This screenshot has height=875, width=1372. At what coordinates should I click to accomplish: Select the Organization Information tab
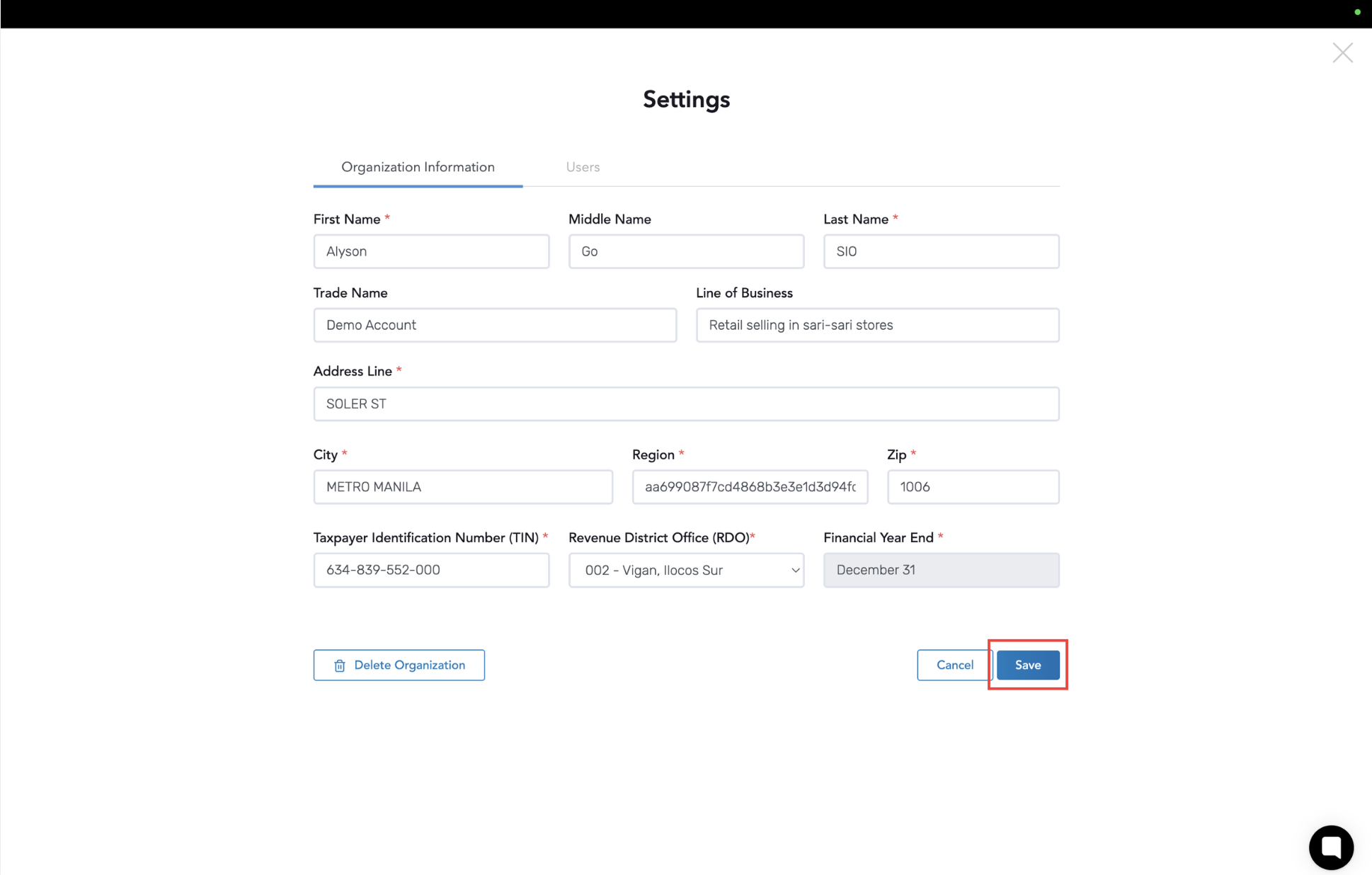pyautogui.click(x=418, y=167)
